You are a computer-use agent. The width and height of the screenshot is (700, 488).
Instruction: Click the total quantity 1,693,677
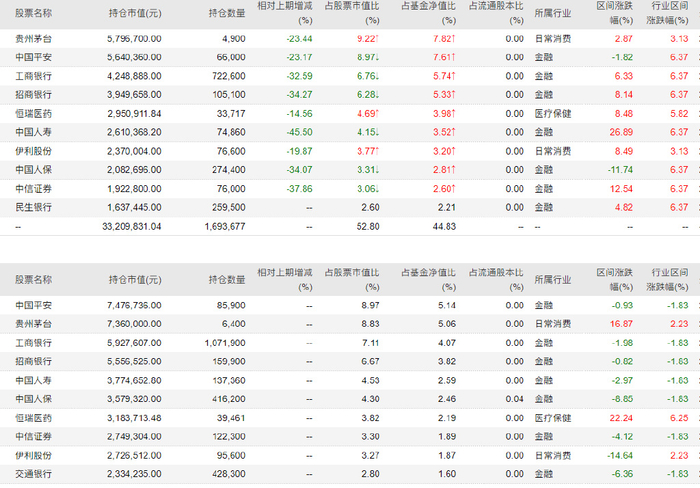pyautogui.click(x=225, y=226)
